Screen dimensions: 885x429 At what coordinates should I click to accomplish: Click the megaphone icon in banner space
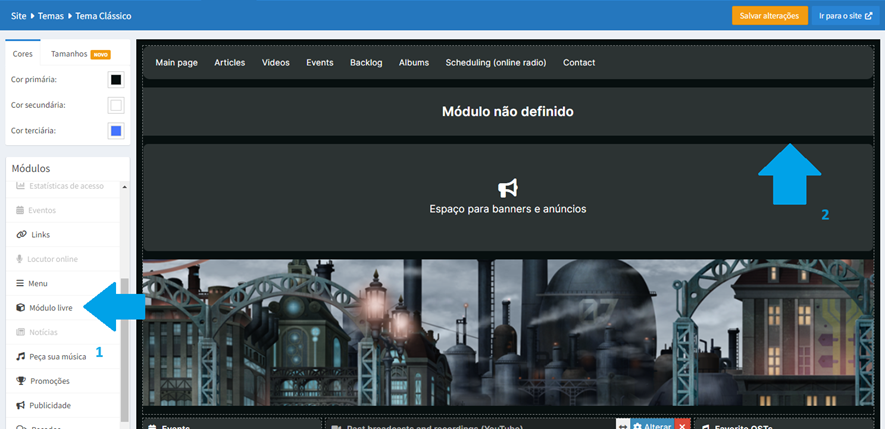(x=508, y=188)
